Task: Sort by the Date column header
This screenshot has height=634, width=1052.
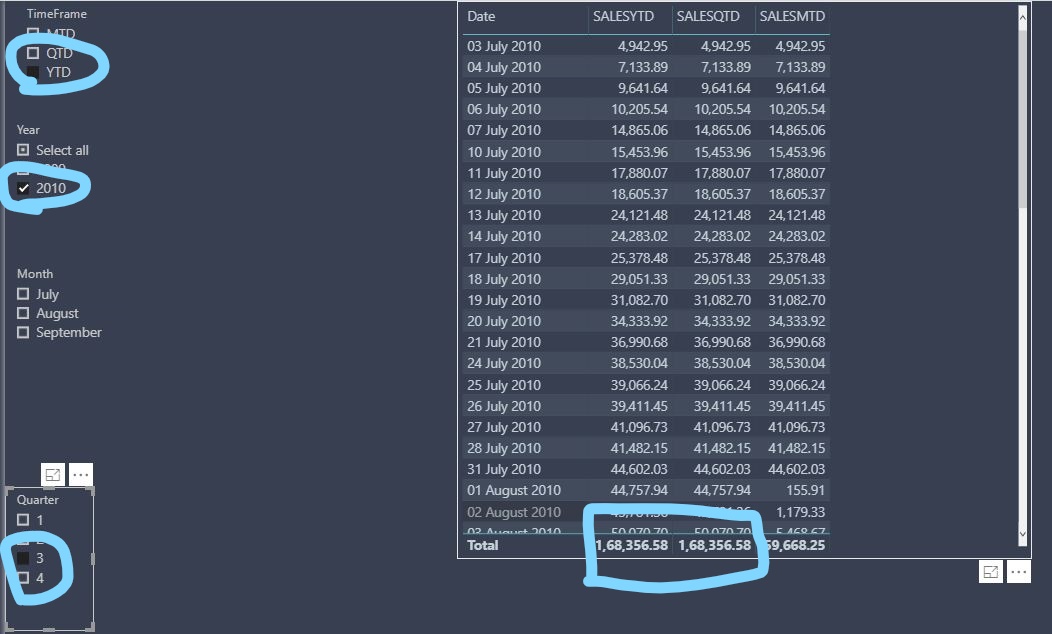Action: (481, 17)
